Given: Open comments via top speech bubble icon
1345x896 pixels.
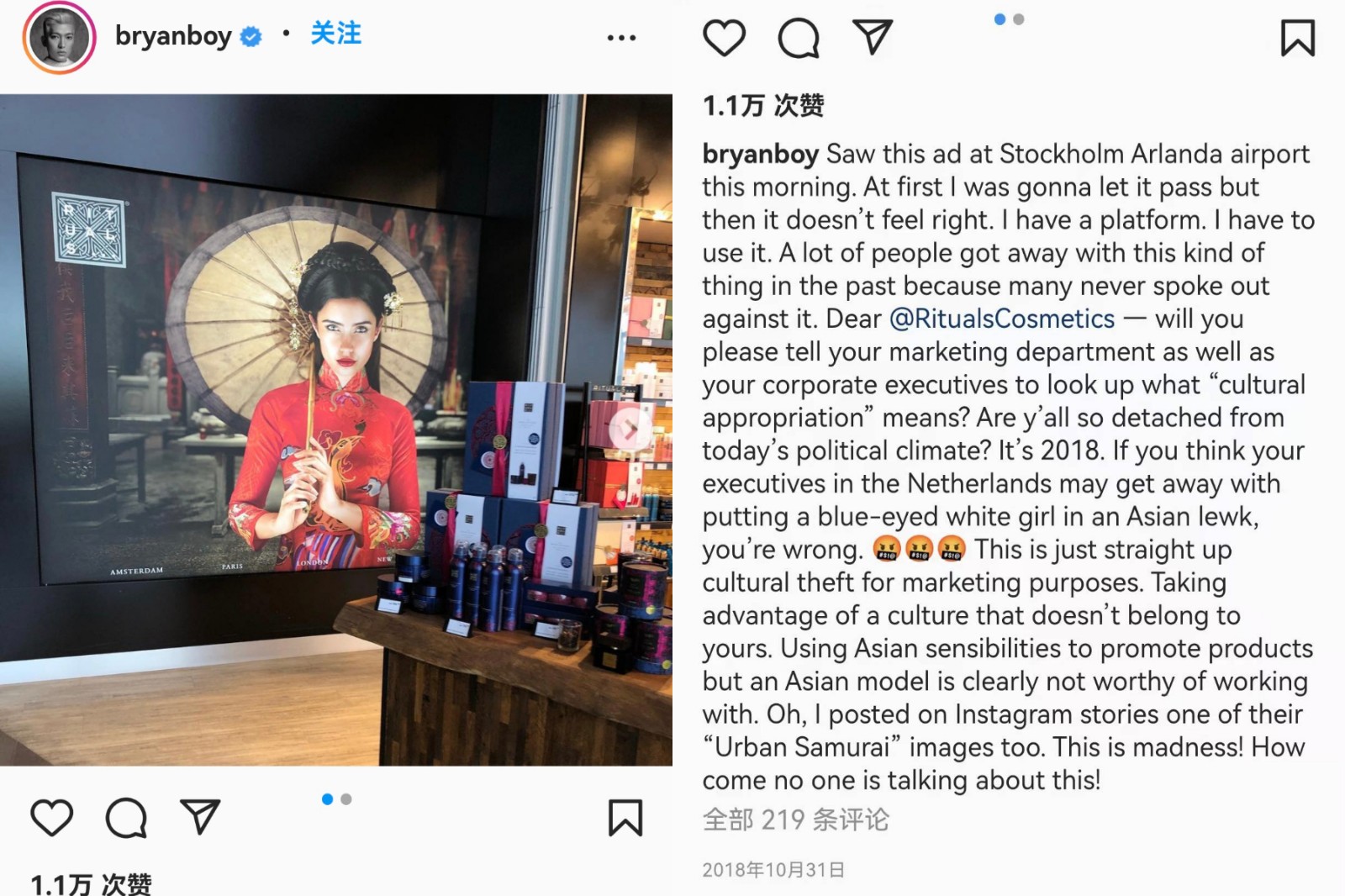Looking at the screenshot, I should 798,38.
